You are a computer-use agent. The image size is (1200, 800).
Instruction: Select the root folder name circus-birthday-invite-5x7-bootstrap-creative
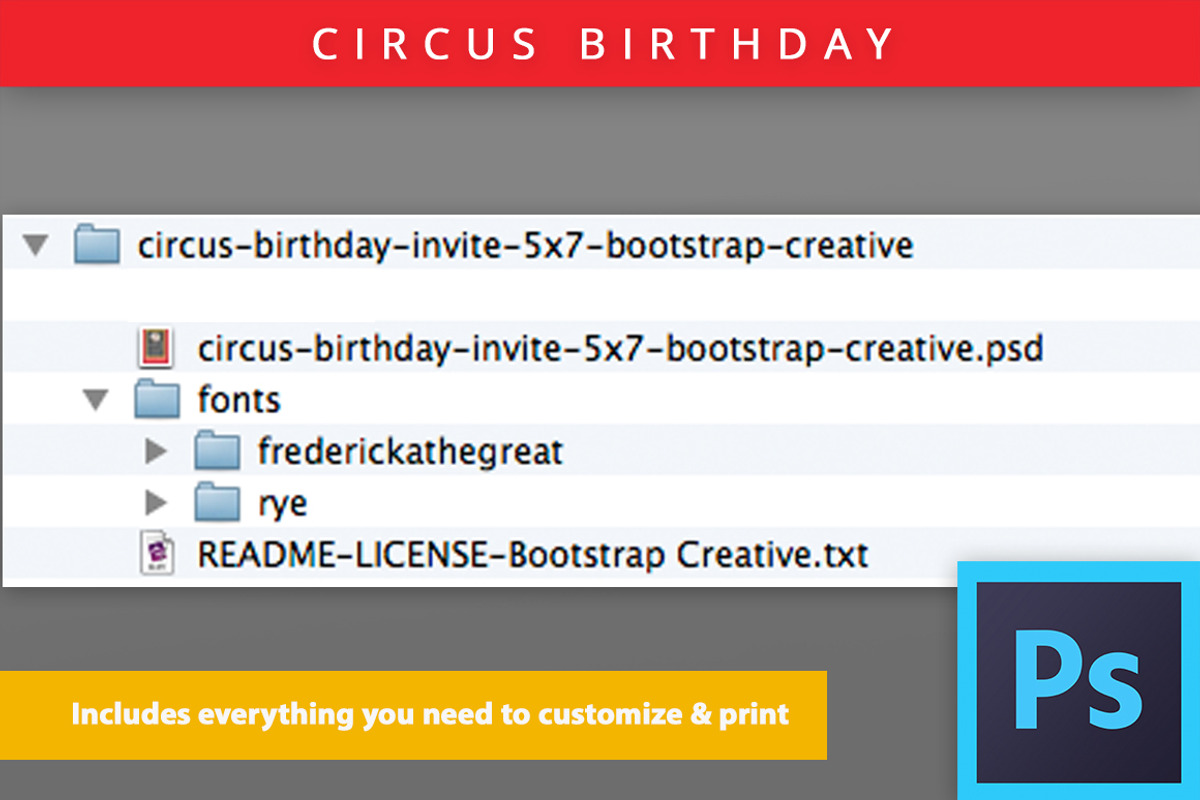tap(525, 245)
